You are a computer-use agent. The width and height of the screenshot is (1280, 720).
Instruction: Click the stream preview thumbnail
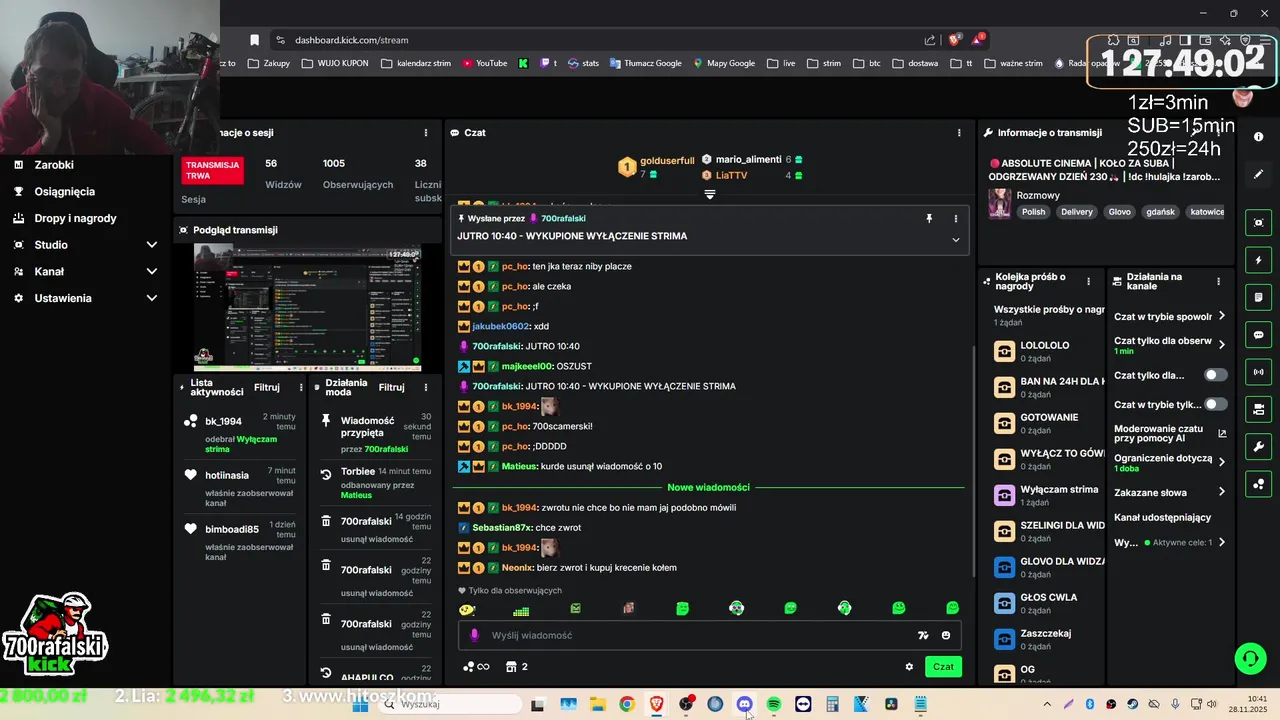[x=307, y=308]
